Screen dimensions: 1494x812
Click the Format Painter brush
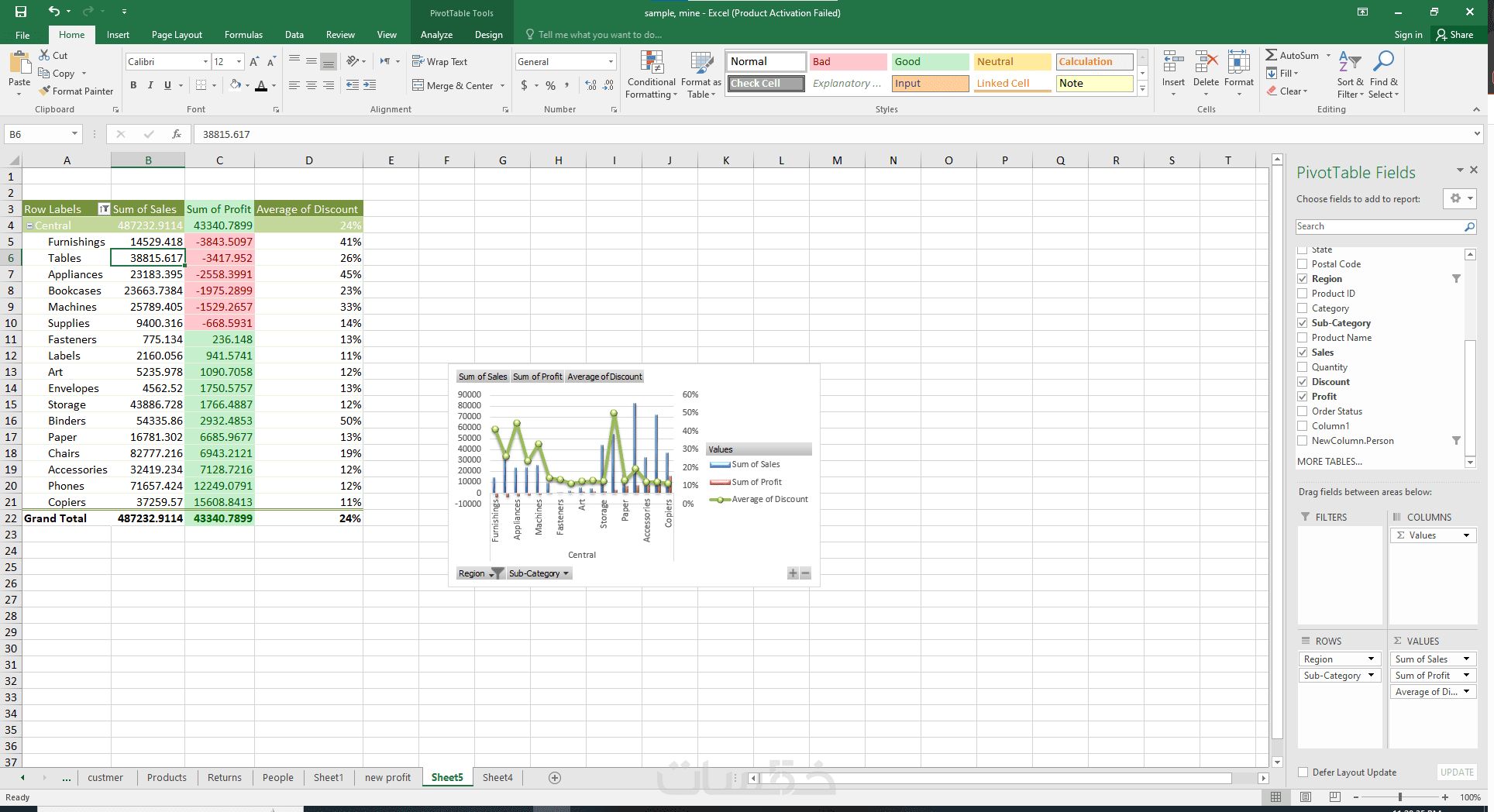pos(45,91)
